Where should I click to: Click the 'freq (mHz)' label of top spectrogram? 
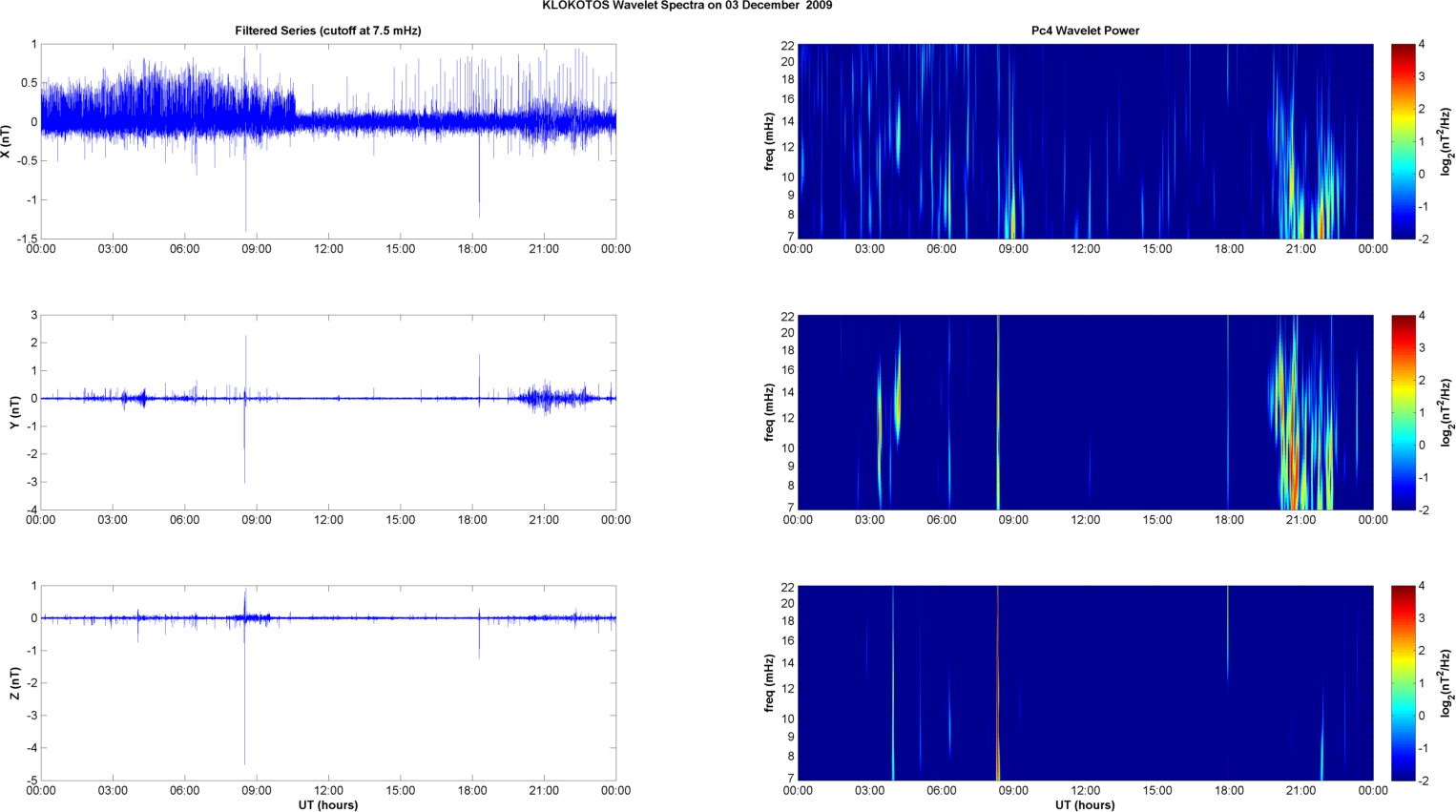pyautogui.click(x=769, y=141)
